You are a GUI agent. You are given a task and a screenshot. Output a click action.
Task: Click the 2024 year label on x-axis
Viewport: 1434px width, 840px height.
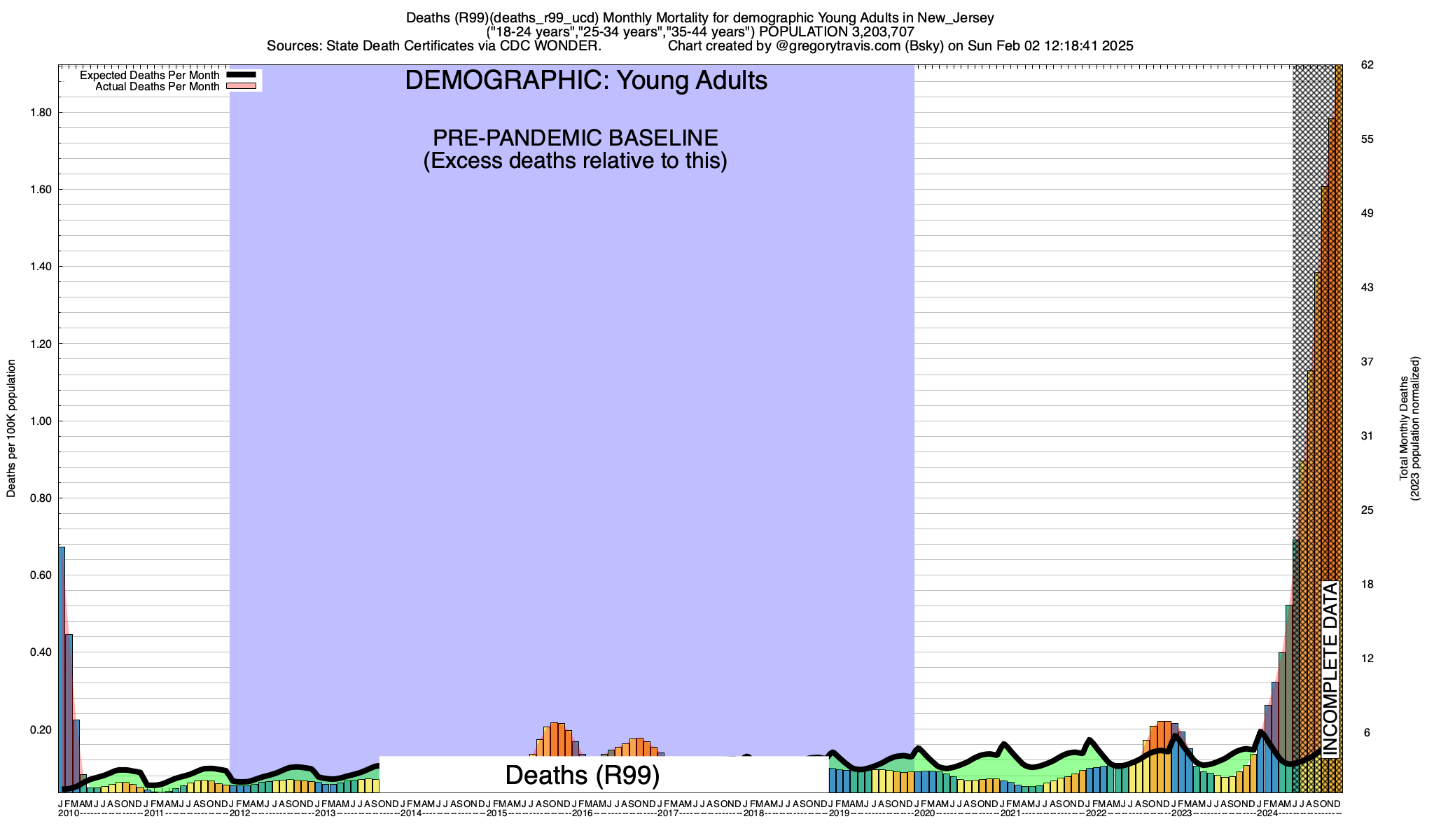[x=1267, y=813]
